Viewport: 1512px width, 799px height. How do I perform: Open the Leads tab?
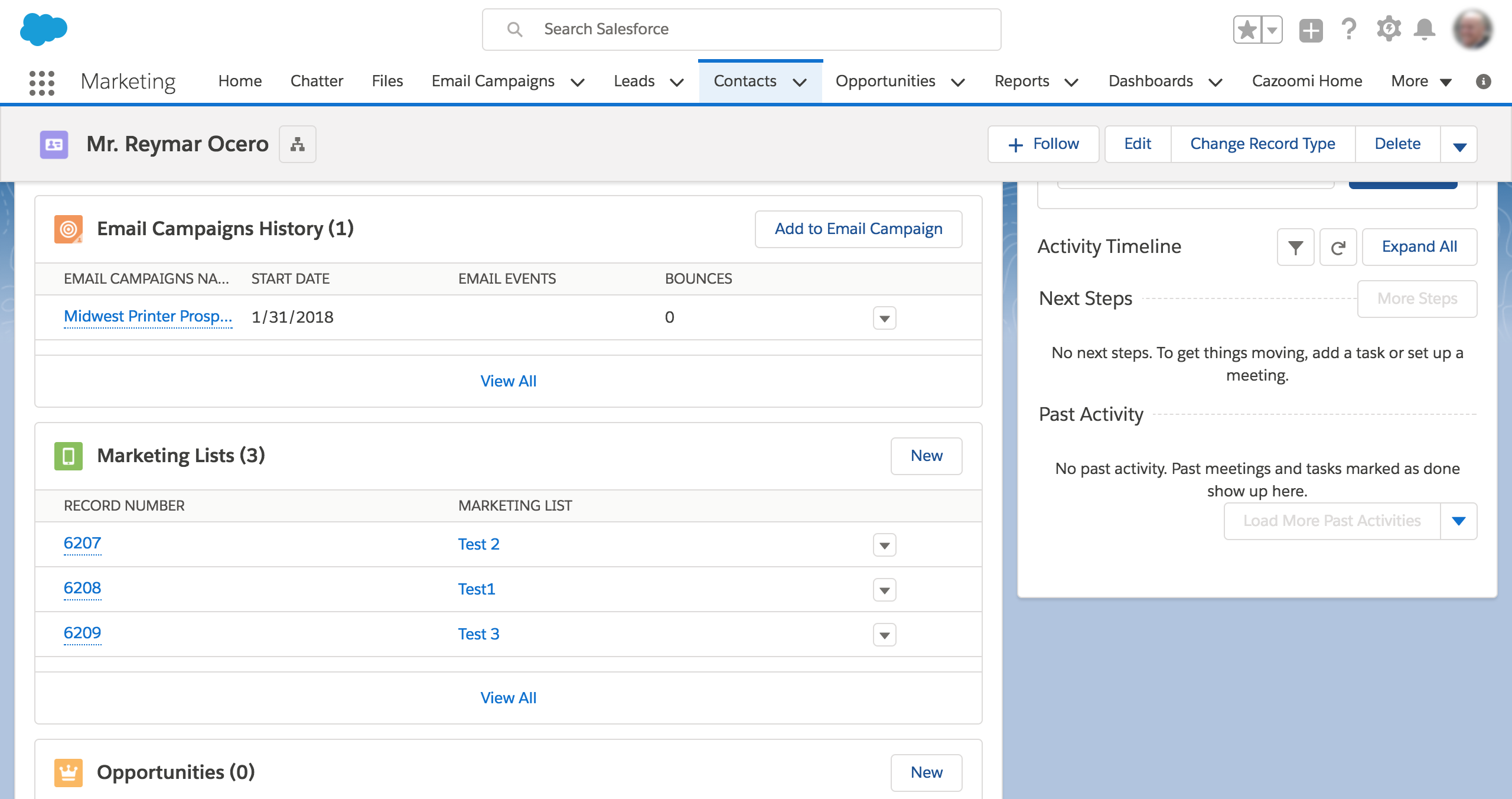click(634, 81)
